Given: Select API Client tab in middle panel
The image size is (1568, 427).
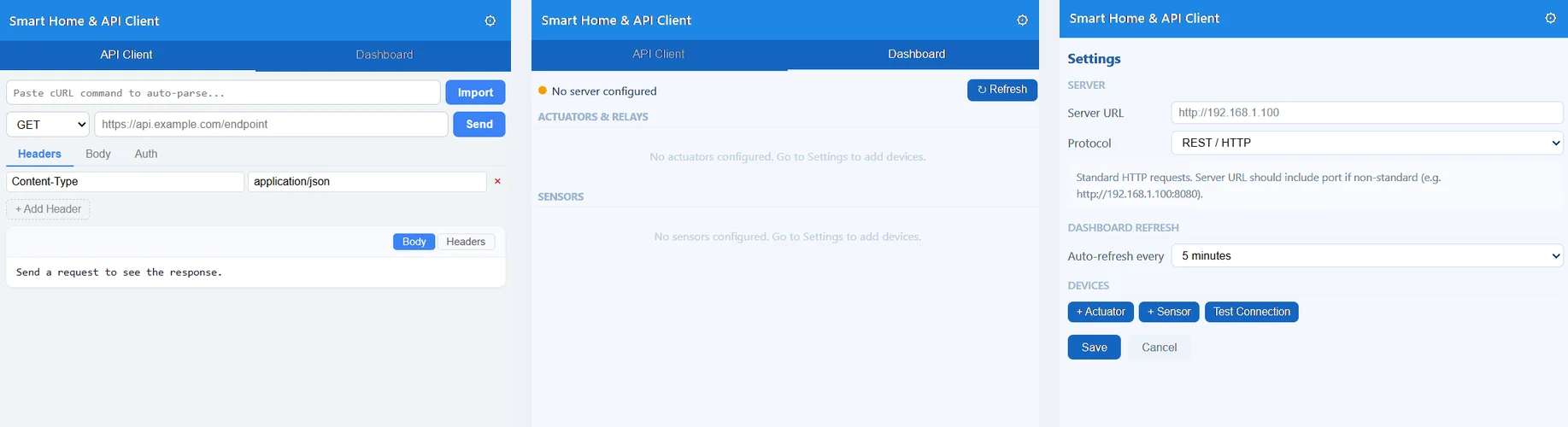Looking at the screenshot, I should (x=659, y=54).
